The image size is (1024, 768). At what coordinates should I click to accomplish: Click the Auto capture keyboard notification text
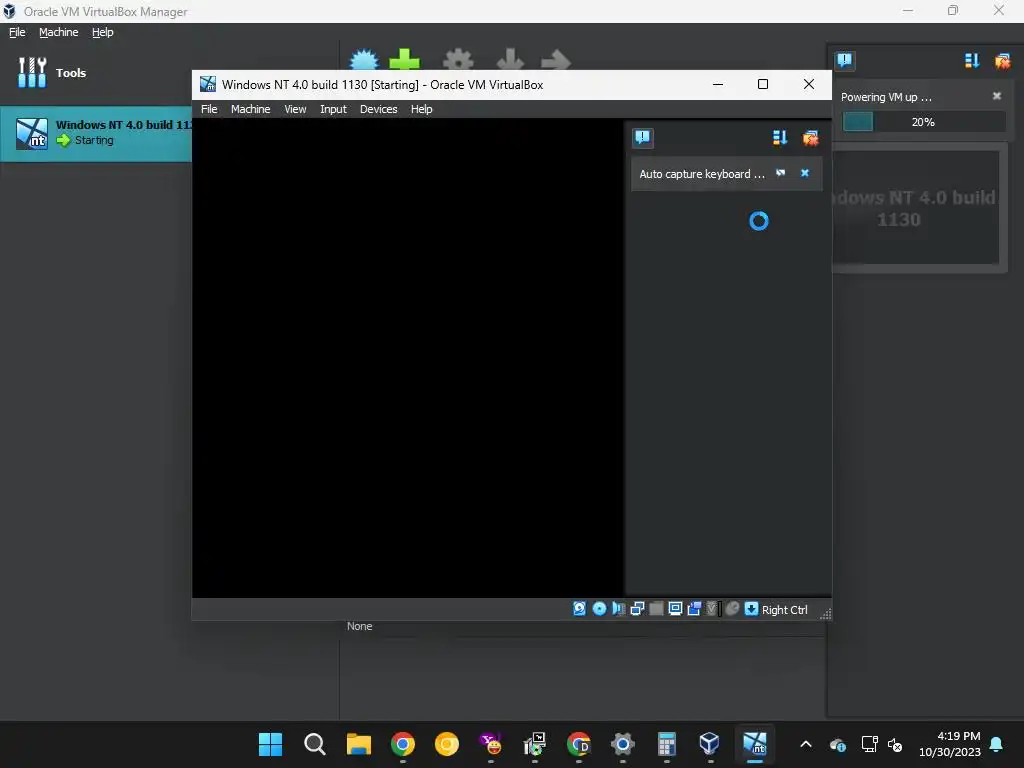(x=701, y=174)
